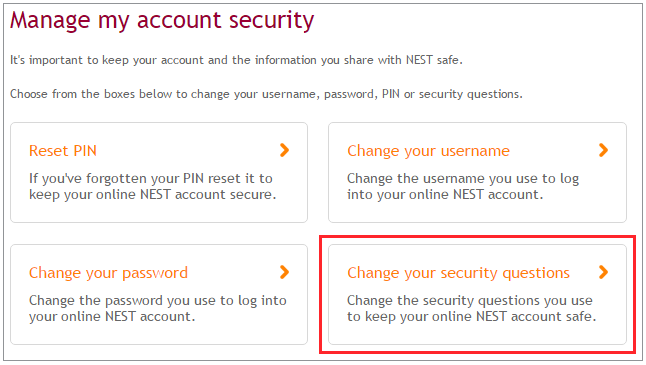Click the arrow icon beside Change your password
Image resolution: width=646 pixels, height=365 pixels.
coord(284,272)
